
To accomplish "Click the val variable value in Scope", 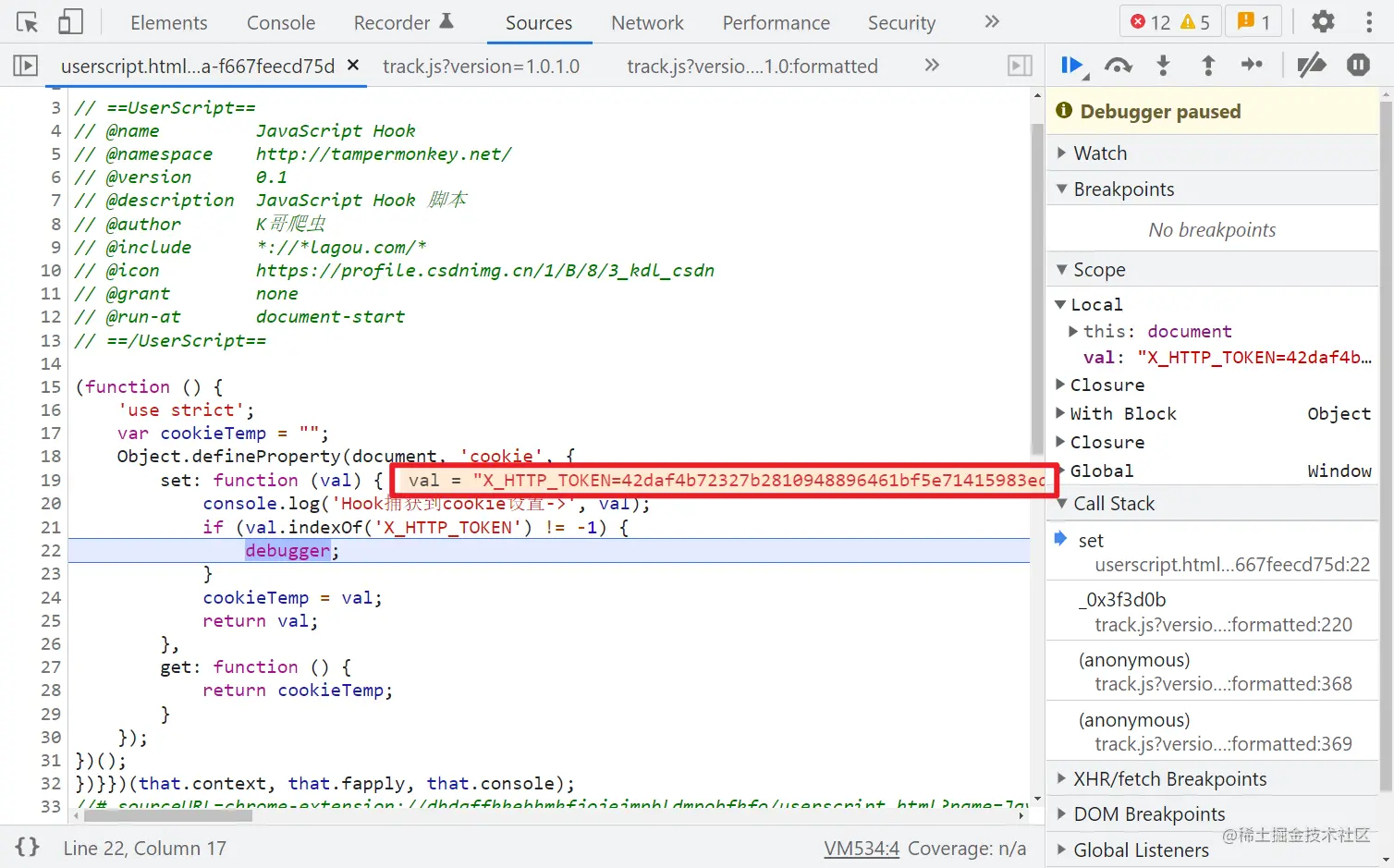I will (1254, 357).
